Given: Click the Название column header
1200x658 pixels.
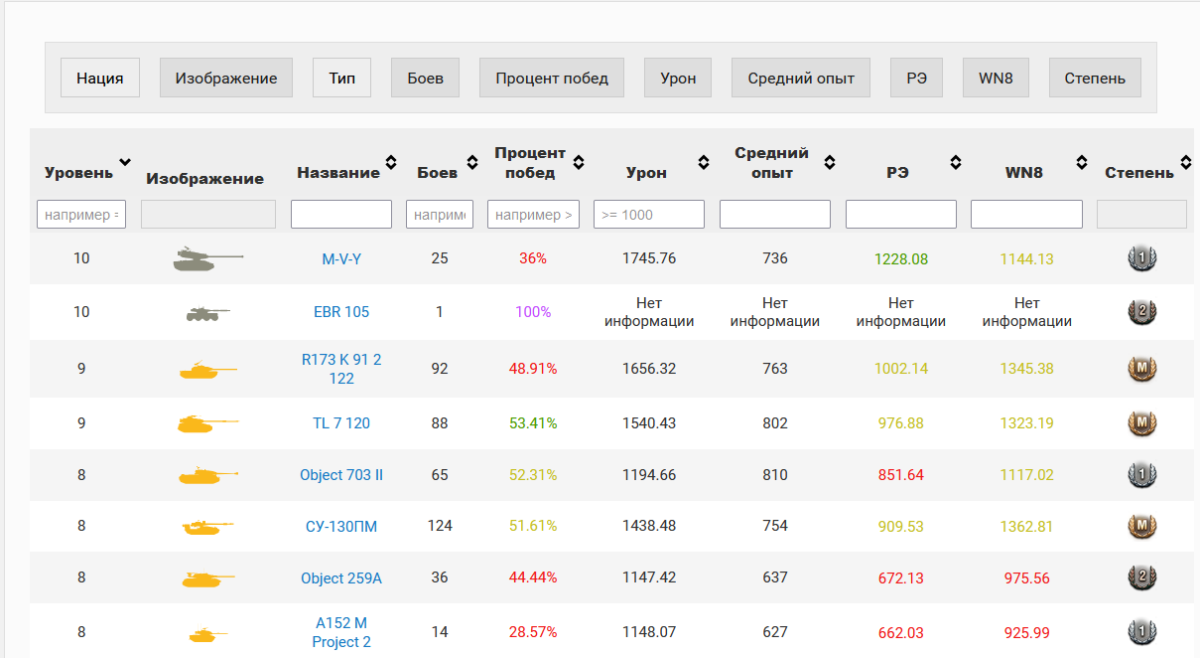Looking at the screenshot, I should pos(338,173).
